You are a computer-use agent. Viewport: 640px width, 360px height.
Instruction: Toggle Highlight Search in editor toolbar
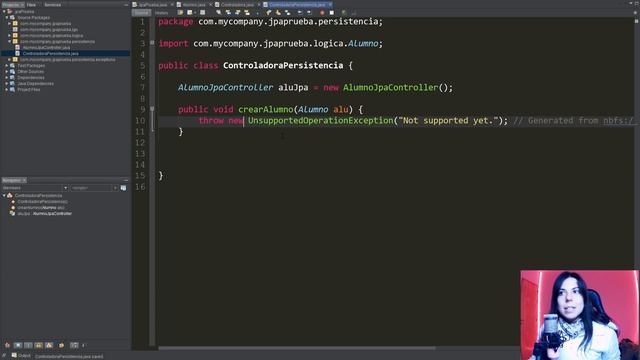pyautogui.click(x=247, y=13)
